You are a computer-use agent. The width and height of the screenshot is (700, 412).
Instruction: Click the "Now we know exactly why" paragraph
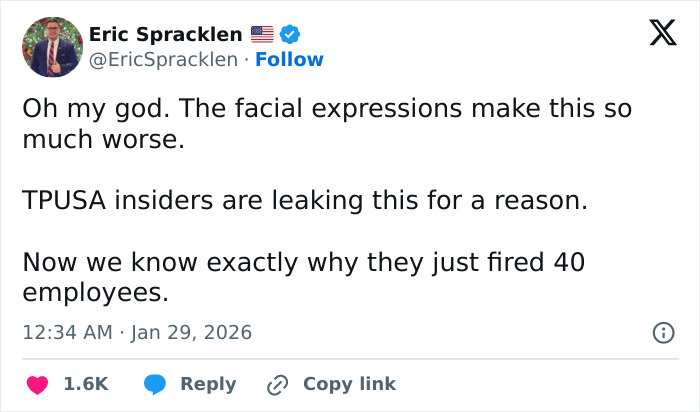[x=303, y=263]
